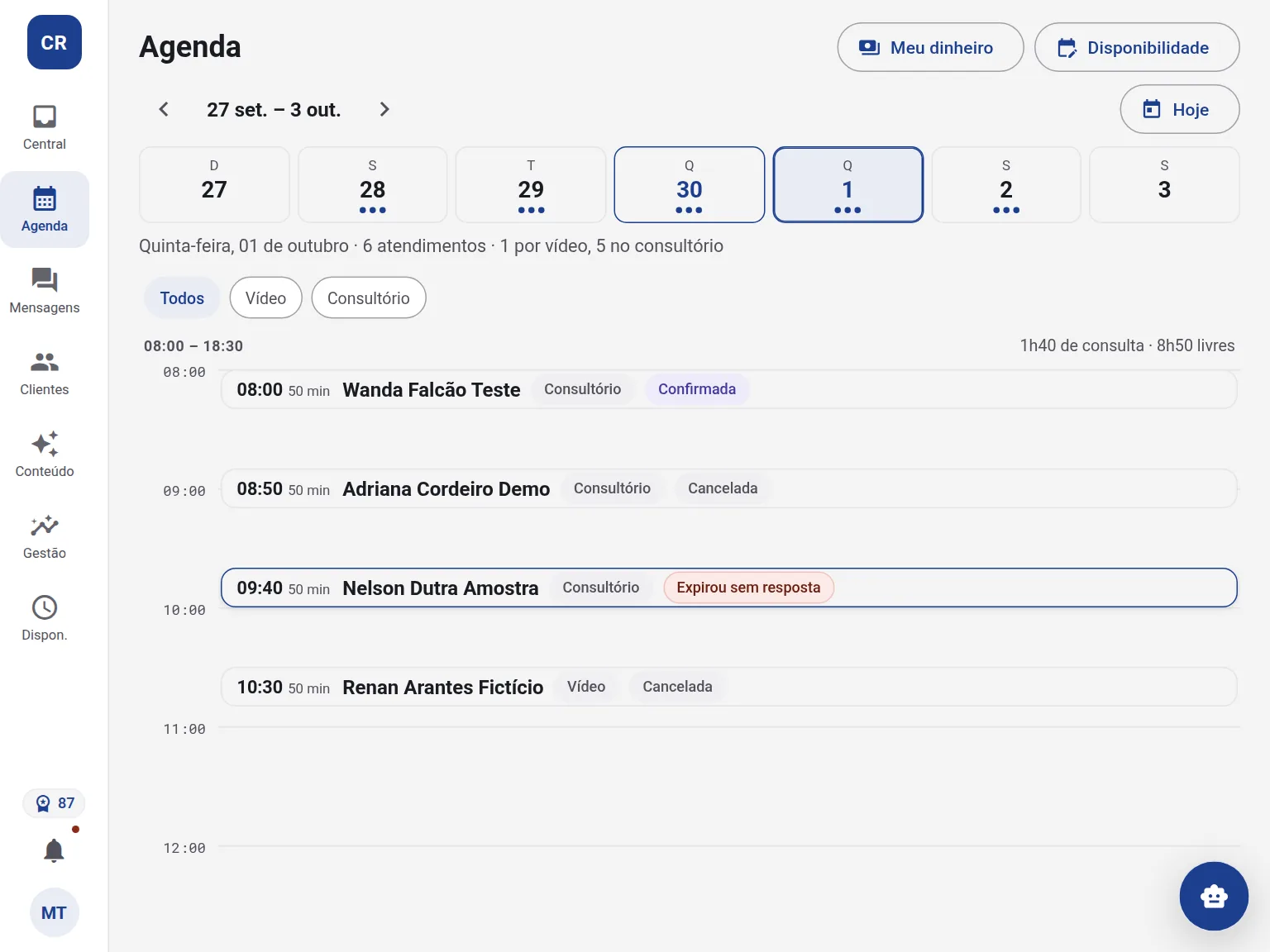Open Adriana Cordeiro Demo 08:50 appointment
This screenshot has height=952, width=1270.
729,488
